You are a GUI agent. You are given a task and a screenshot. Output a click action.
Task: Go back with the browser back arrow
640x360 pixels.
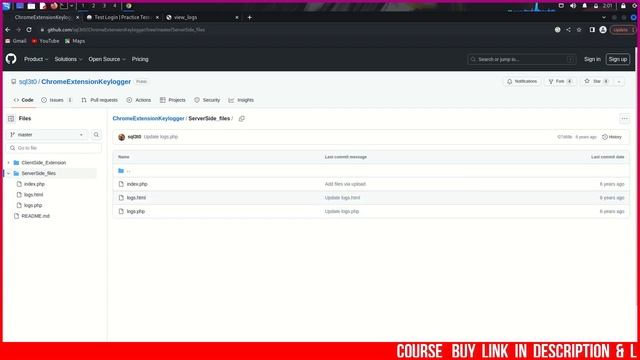(x=8, y=30)
